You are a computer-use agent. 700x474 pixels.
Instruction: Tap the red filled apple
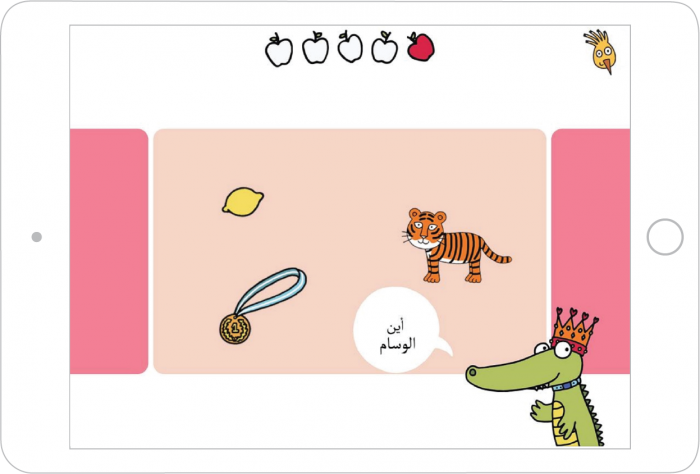pyautogui.click(x=421, y=47)
